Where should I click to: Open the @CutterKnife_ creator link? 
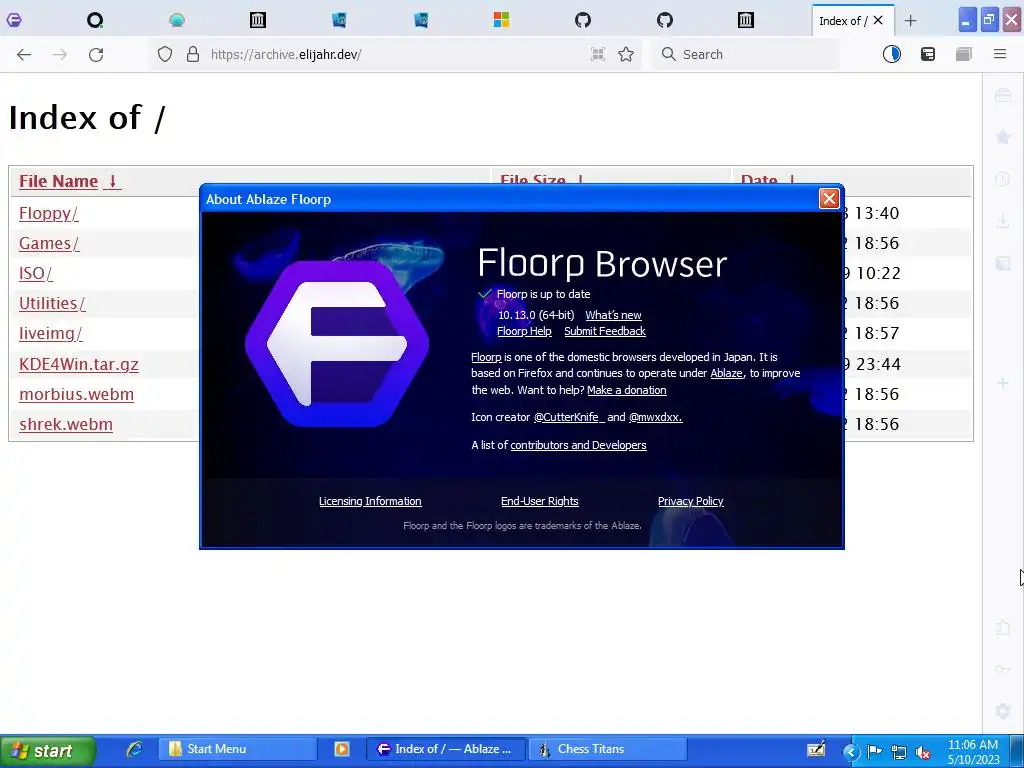pyautogui.click(x=569, y=417)
